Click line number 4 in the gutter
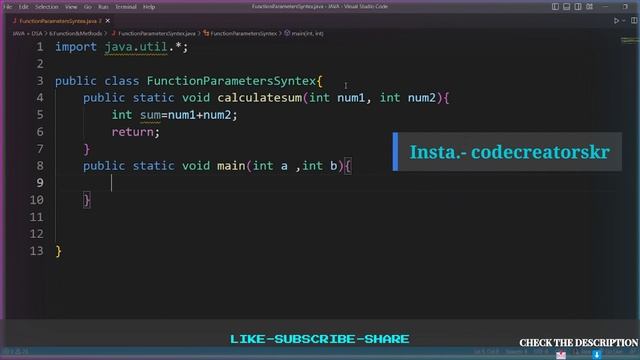640x360 pixels. tap(40, 98)
